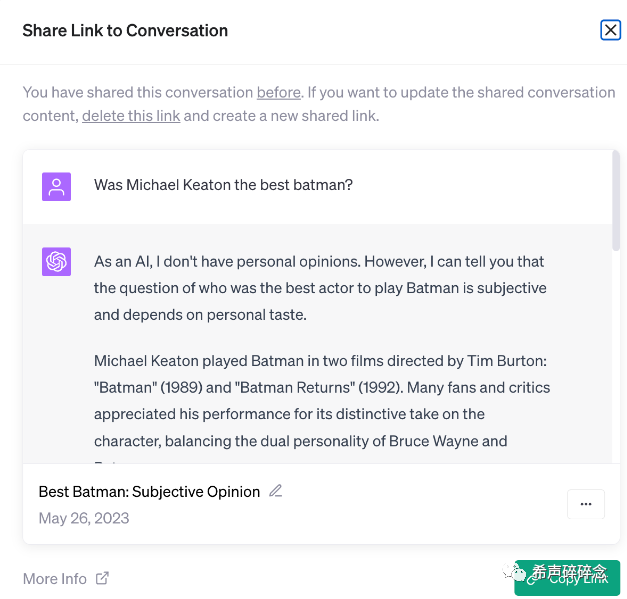Click the May 26, 2023 date
The height and width of the screenshot is (599, 627).
84,518
